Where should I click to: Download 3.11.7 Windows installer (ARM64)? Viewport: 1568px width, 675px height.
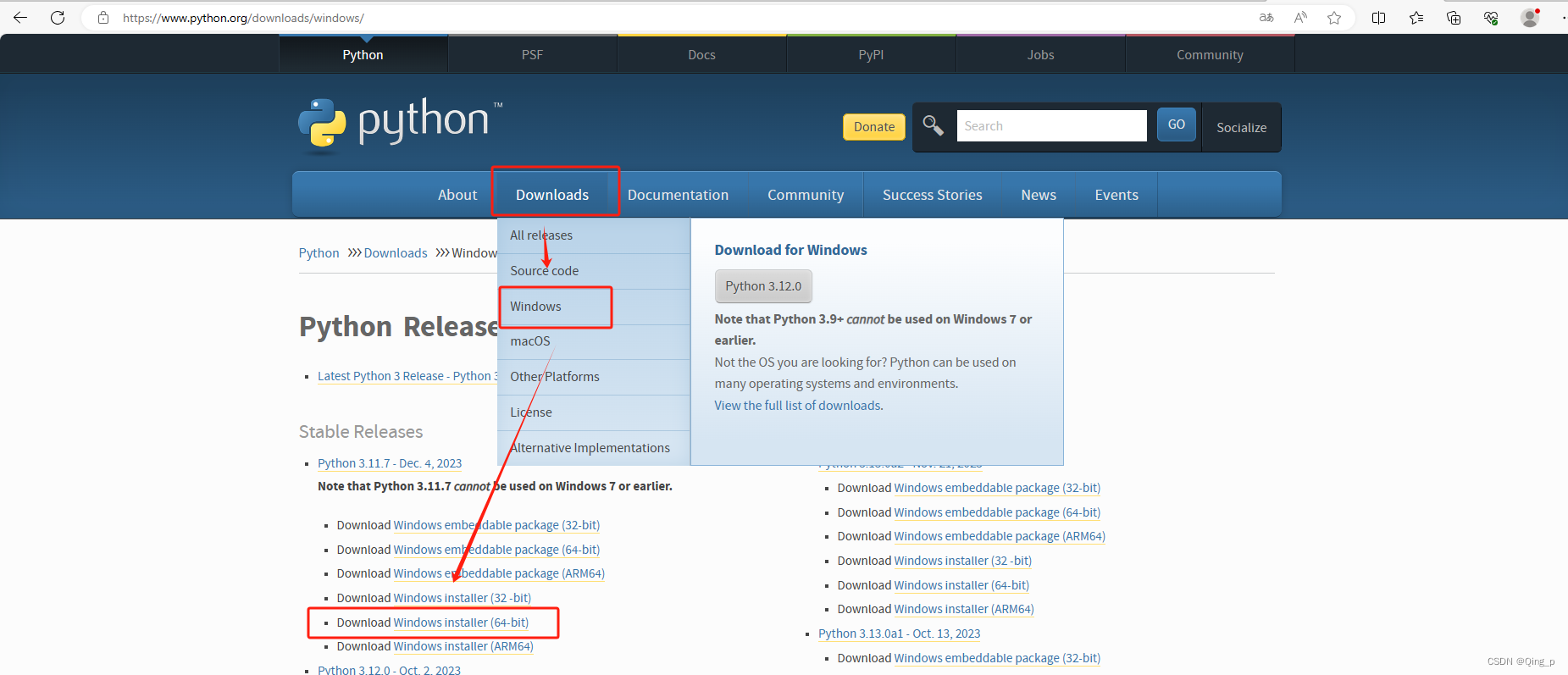coord(463,646)
